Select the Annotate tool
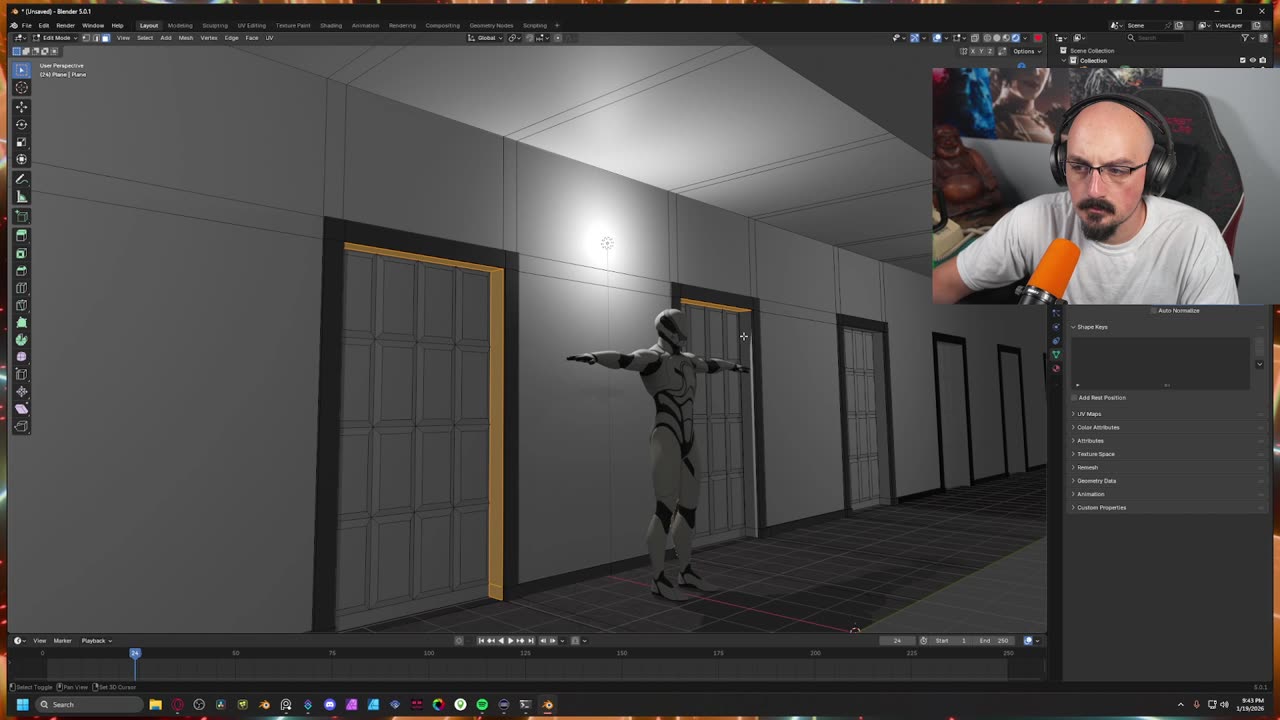Image resolution: width=1280 pixels, height=720 pixels. click(21, 180)
